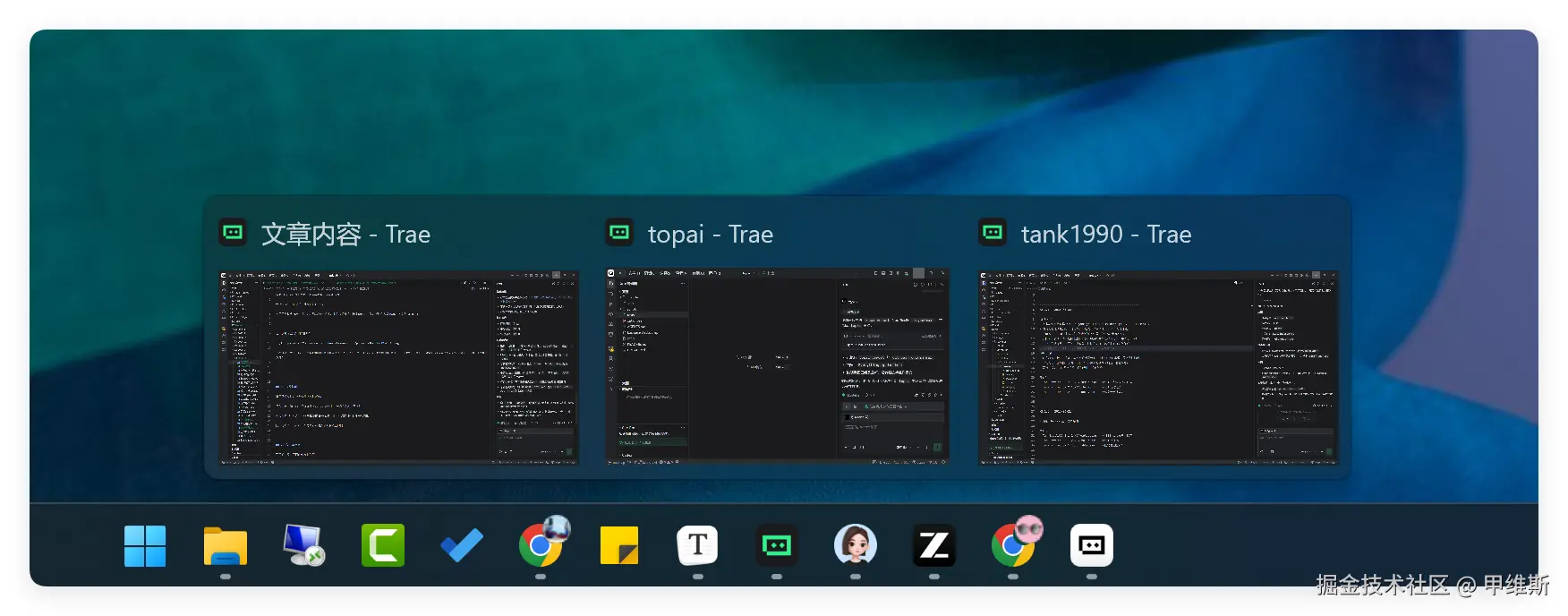This screenshot has height=616, width=1568.
Task: Select the topai - Trae window thumbnail
Action: pos(777,368)
